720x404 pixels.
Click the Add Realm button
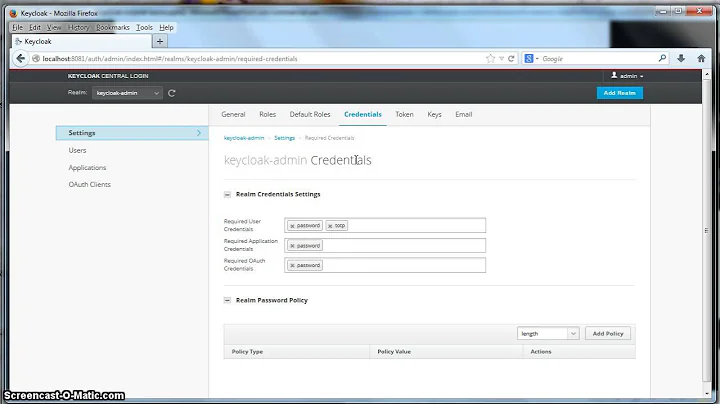[619, 93]
